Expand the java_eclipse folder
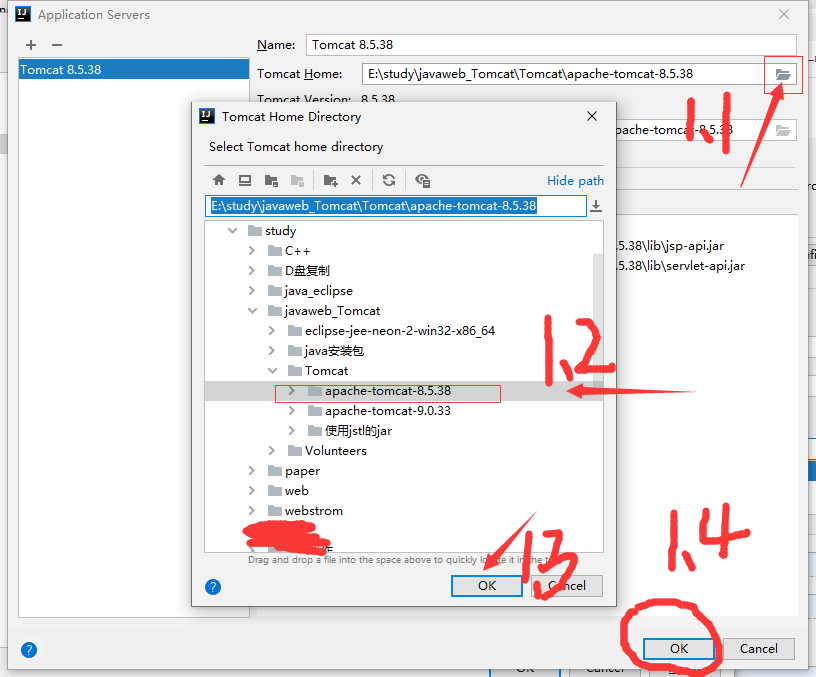Screen dimensions: 816x677 [252, 290]
